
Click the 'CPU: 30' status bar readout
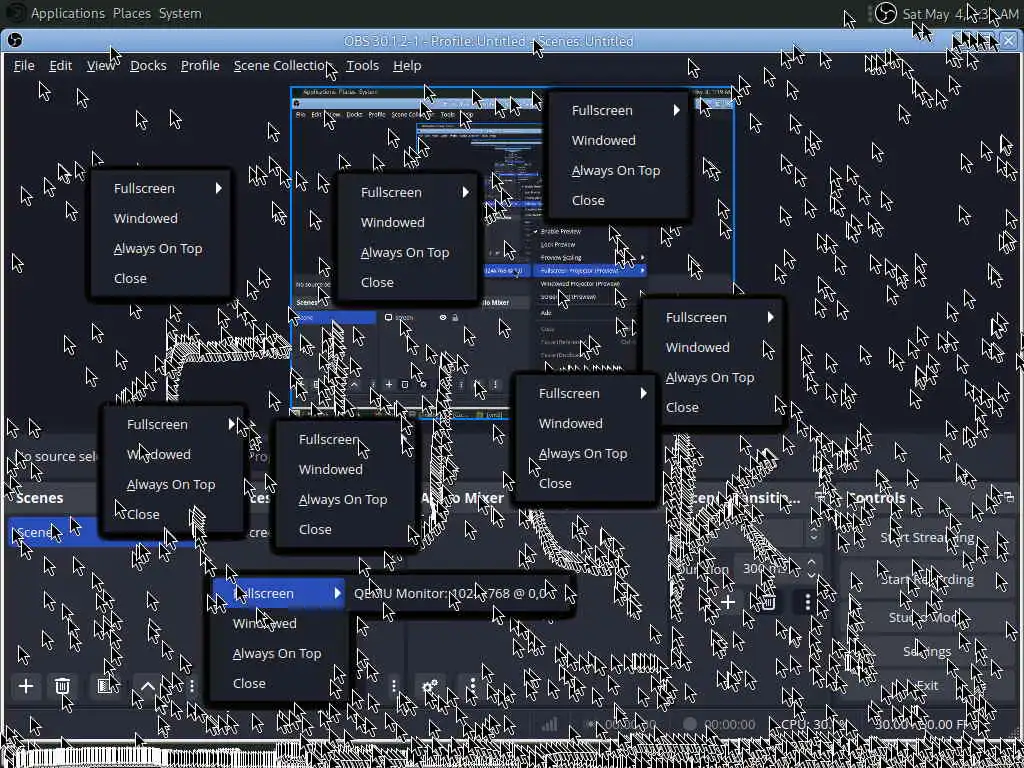(x=813, y=724)
